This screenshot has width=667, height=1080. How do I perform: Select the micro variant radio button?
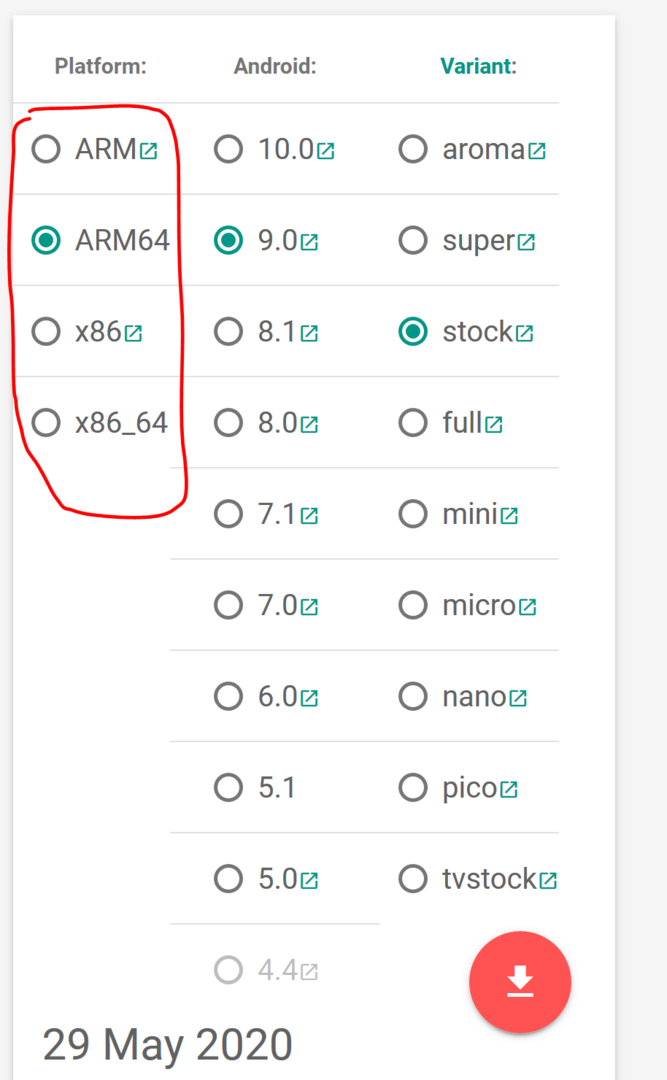pyautogui.click(x=413, y=605)
